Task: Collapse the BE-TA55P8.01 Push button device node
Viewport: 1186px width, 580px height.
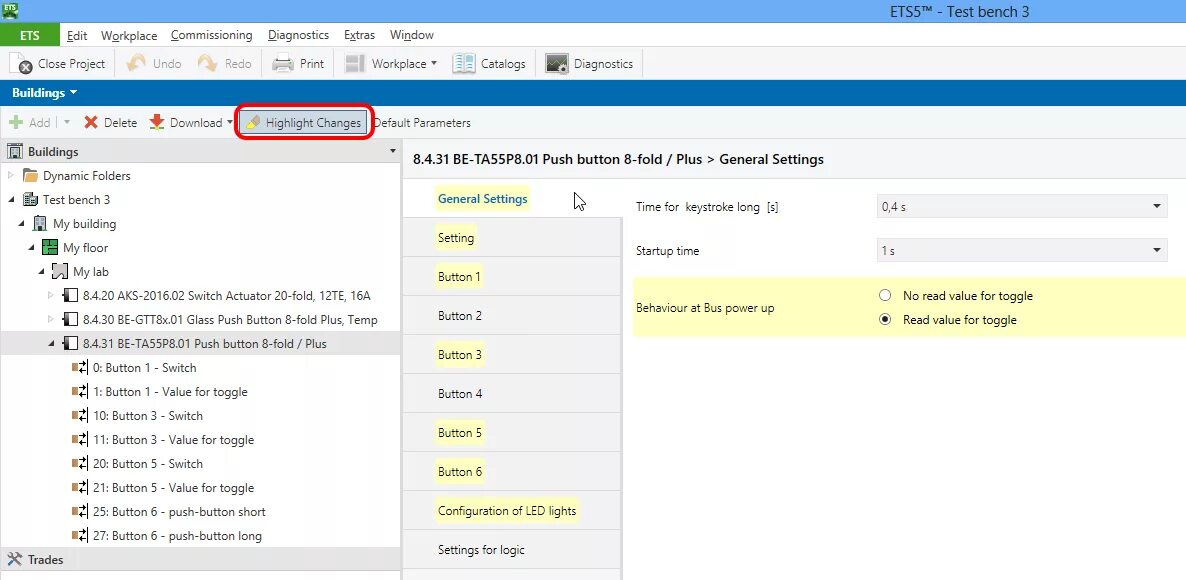Action: (x=52, y=344)
